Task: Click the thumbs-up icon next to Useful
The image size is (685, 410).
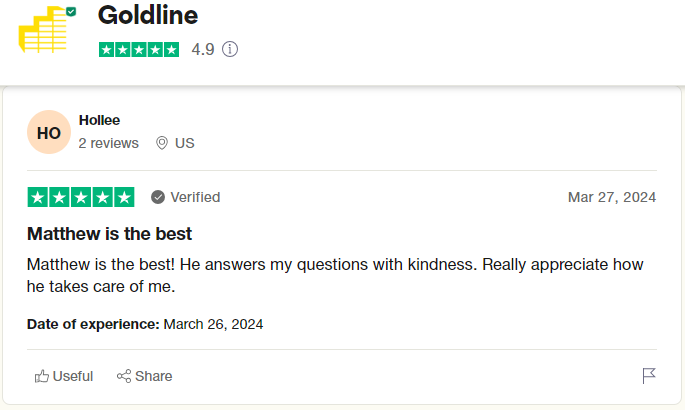Action: [42, 376]
